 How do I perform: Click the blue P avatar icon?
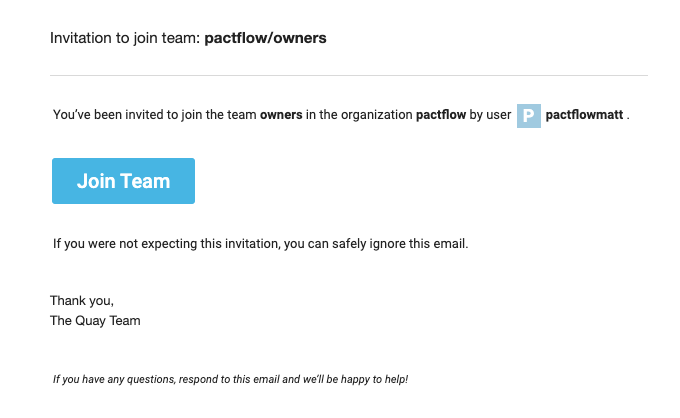tap(528, 115)
